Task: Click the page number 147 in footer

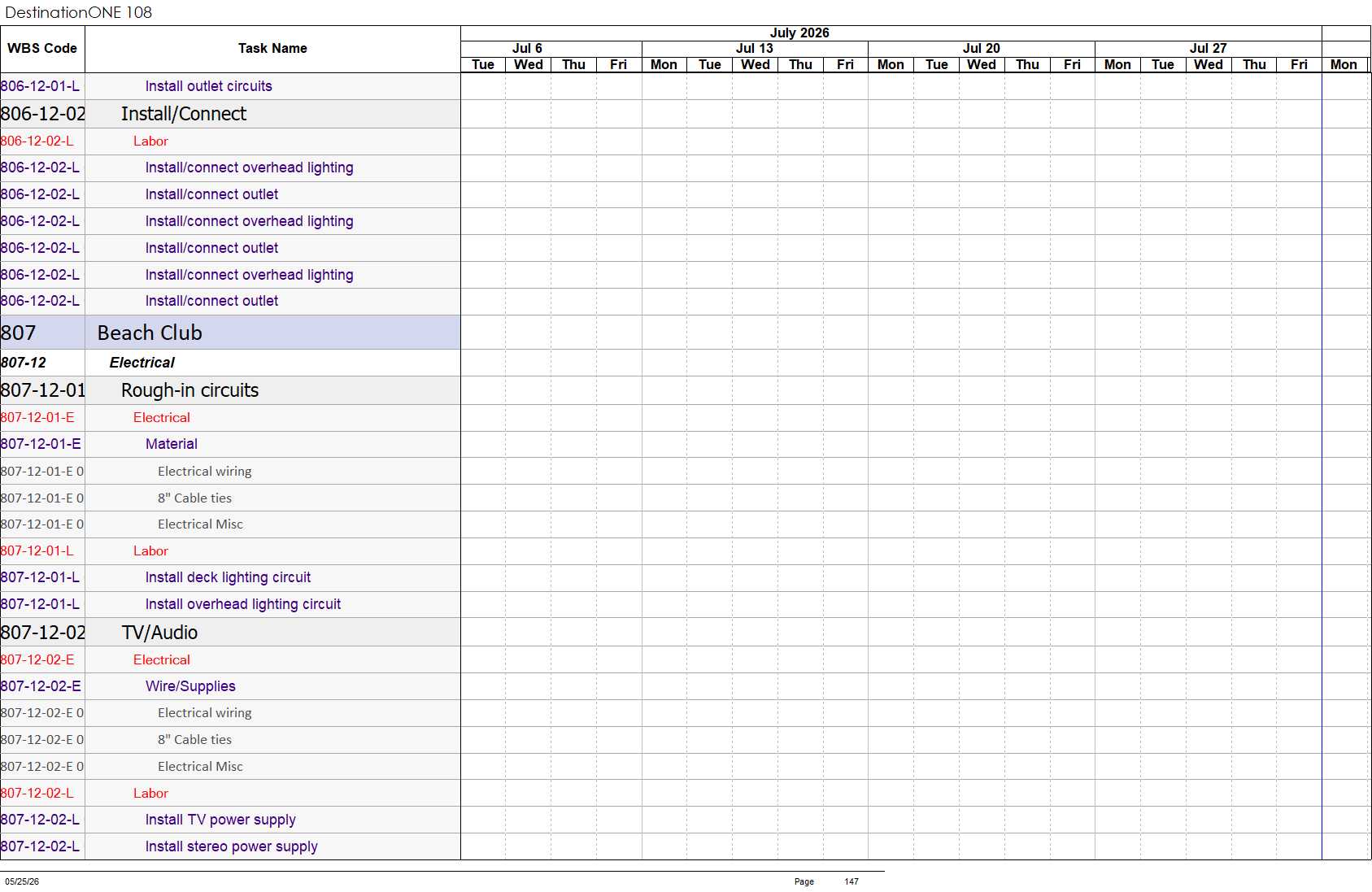Action: [x=852, y=881]
